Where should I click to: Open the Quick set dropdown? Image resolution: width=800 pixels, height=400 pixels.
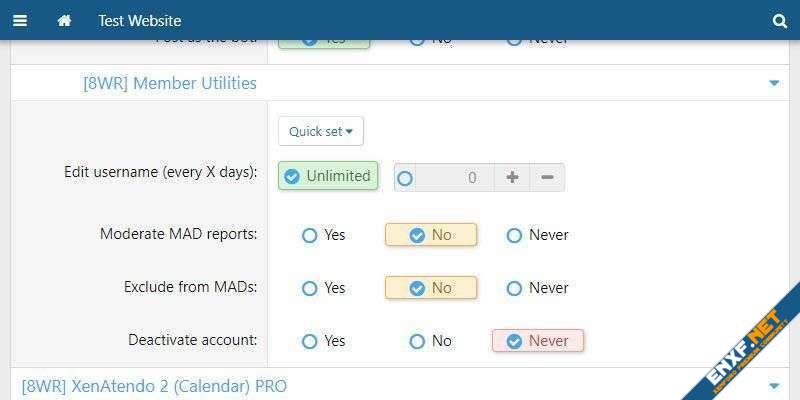tap(321, 131)
